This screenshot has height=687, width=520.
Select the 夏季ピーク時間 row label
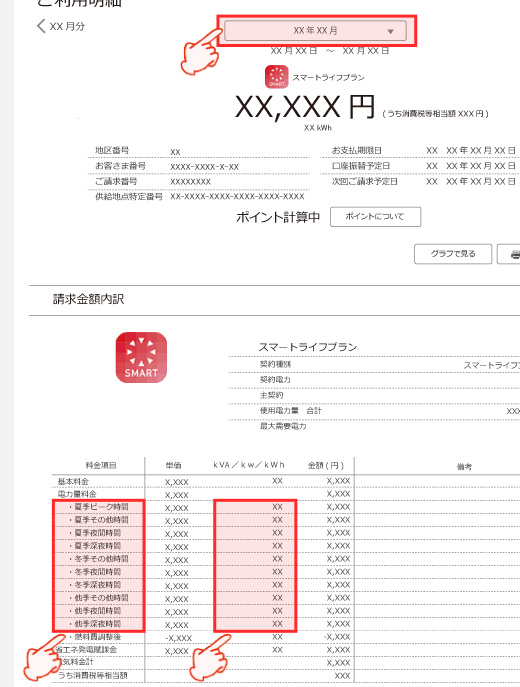(99, 507)
